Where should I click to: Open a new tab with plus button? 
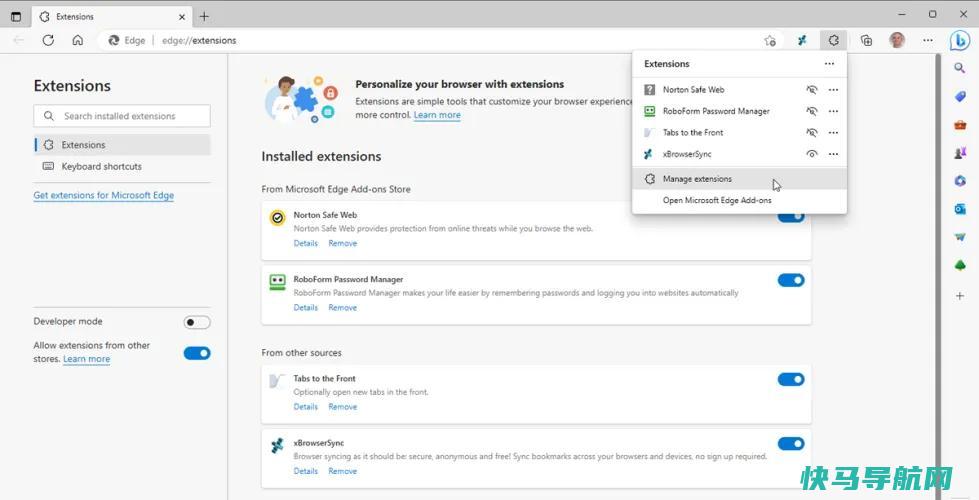(204, 17)
